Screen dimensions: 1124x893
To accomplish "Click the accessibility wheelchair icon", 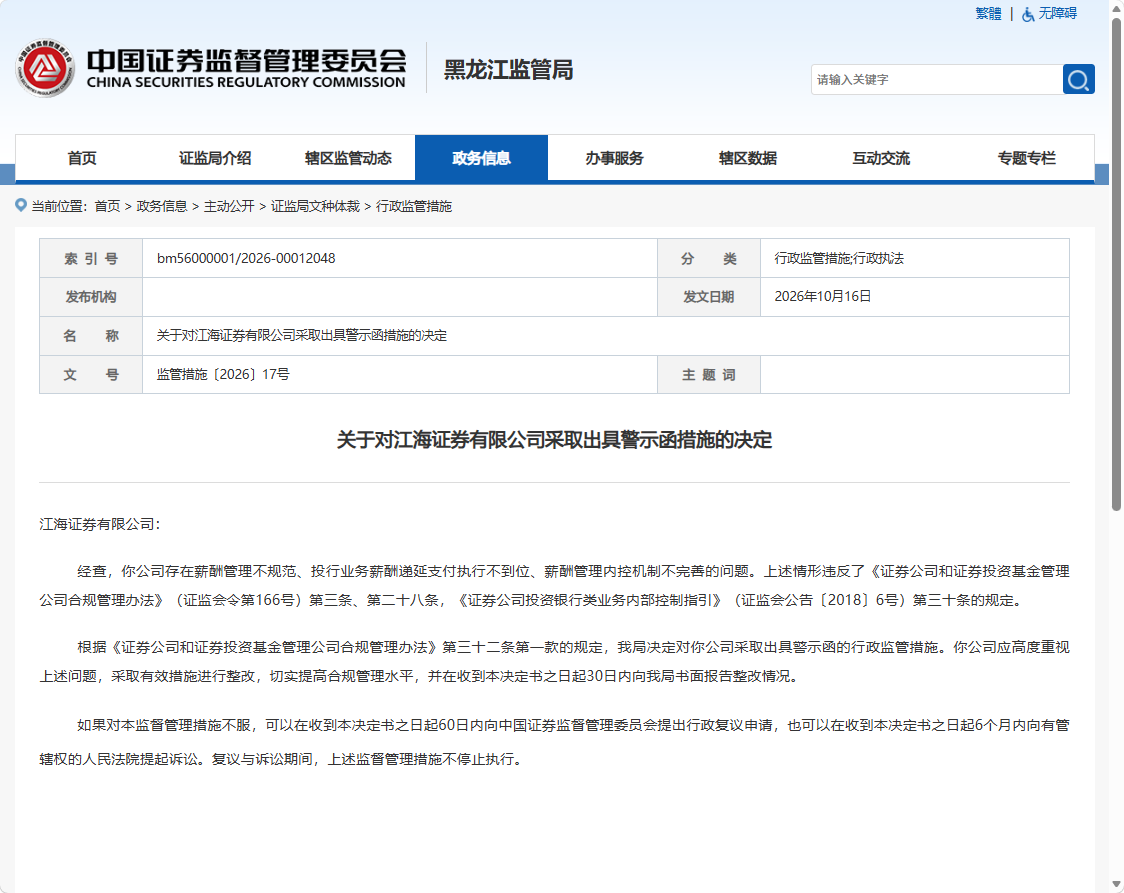I will (1028, 14).
